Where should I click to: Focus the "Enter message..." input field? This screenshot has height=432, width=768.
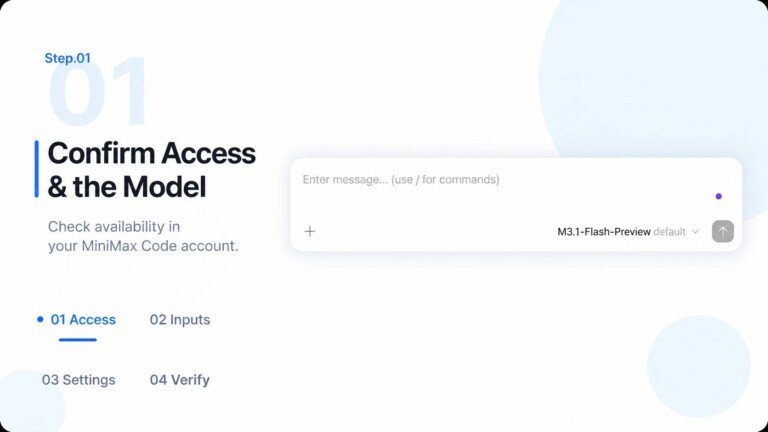pyautogui.click(x=504, y=187)
